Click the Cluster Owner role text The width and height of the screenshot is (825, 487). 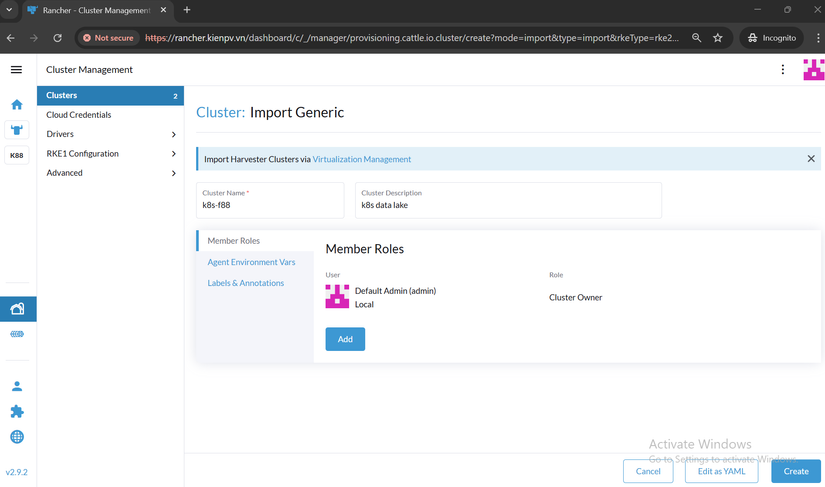tap(576, 298)
